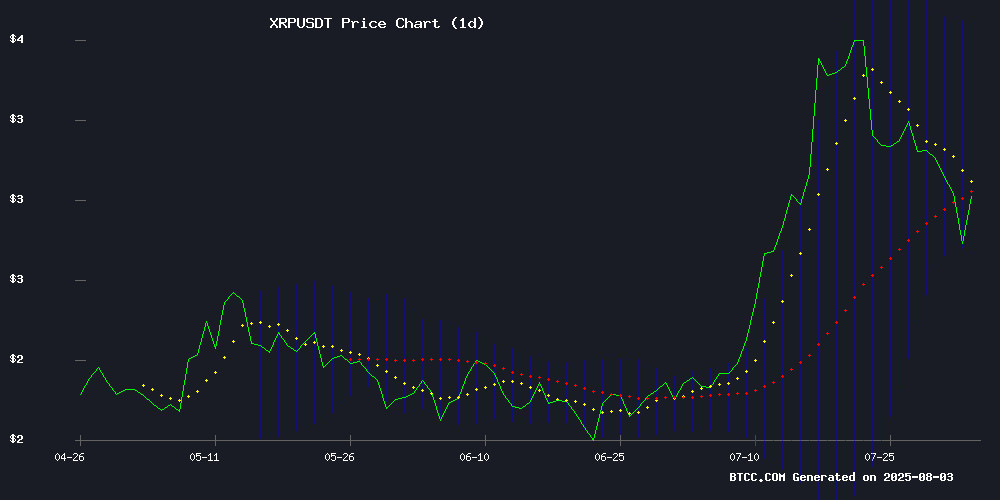The image size is (1000, 500).
Task: Click the 05-26 x-axis label
Action: point(339,457)
